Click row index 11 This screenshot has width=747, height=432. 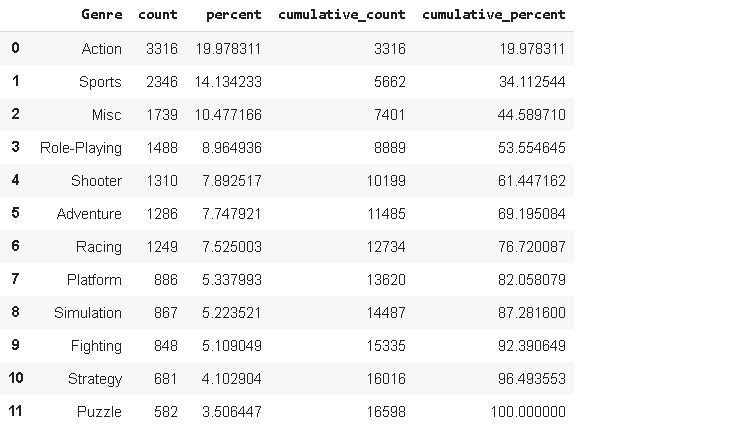point(15,412)
